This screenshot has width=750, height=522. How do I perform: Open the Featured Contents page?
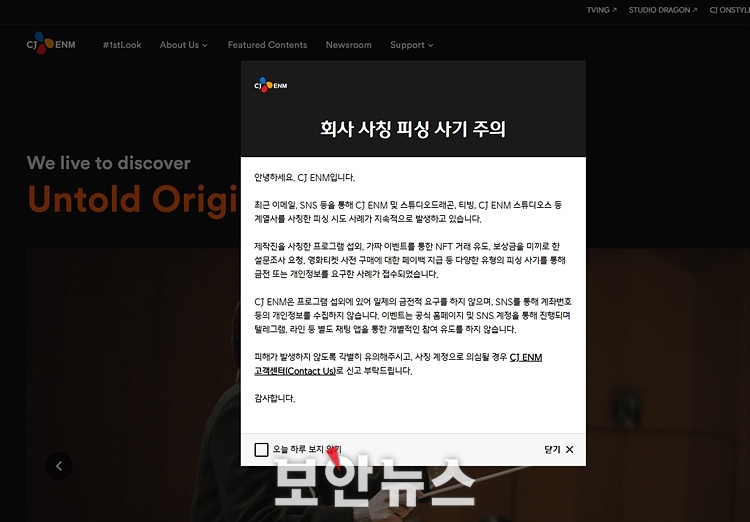(x=267, y=45)
